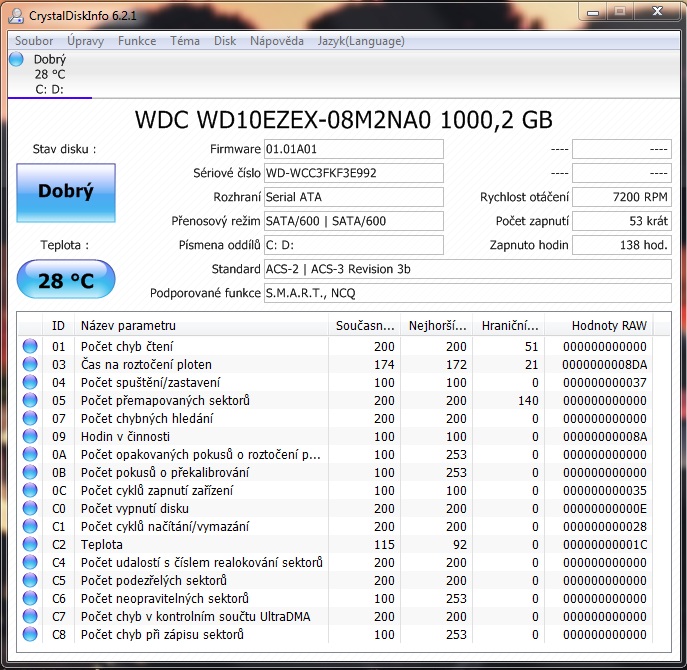This screenshot has width=687, height=670.
Task: Click the Přenosový režim field SATA/600
Action: (354, 221)
